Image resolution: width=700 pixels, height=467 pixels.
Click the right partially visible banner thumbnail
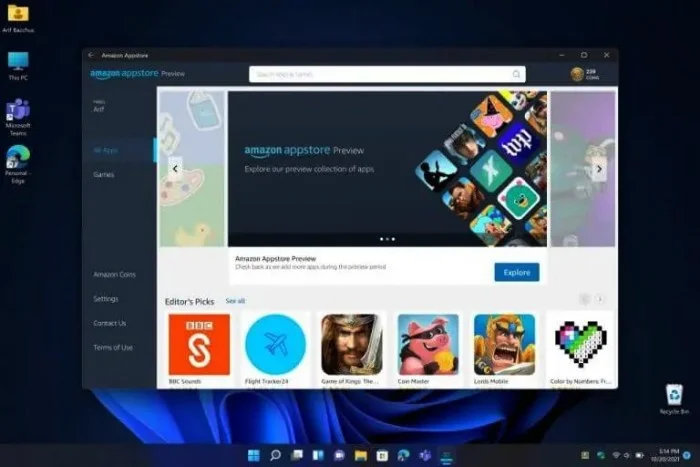(583, 169)
